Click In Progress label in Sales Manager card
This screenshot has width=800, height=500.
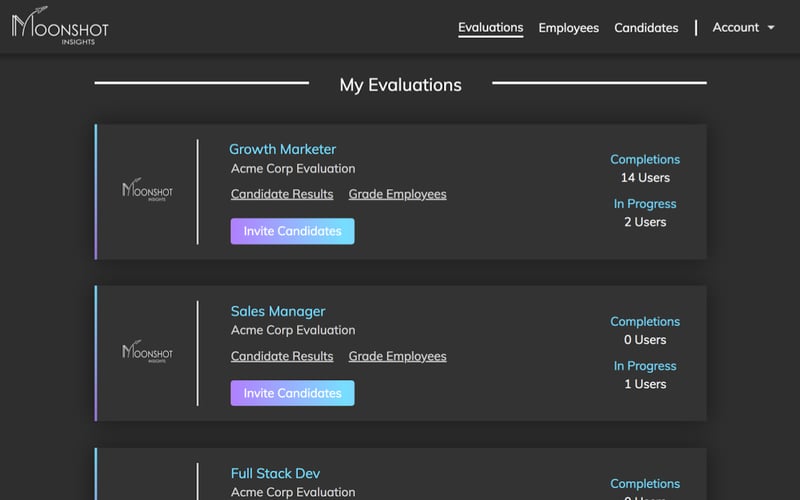tap(645, 366)
